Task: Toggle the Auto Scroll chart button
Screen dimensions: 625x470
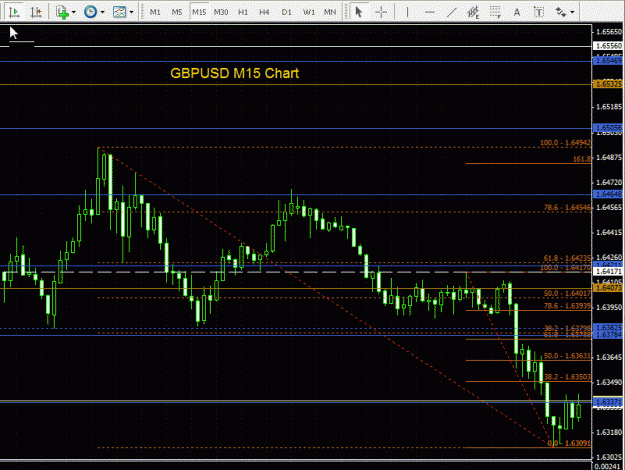Action: click(x=14, y=12)
